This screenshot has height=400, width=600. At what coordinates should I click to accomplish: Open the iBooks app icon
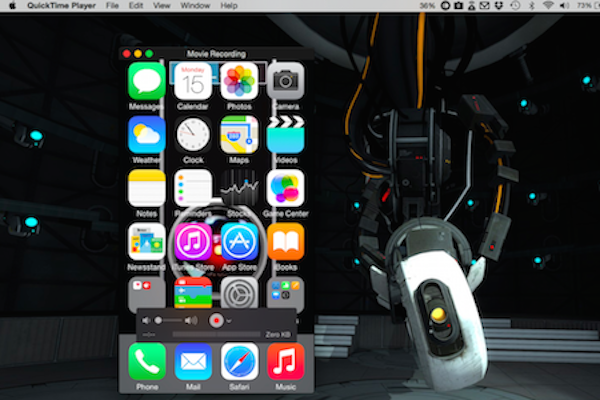[x=285, y=242]
